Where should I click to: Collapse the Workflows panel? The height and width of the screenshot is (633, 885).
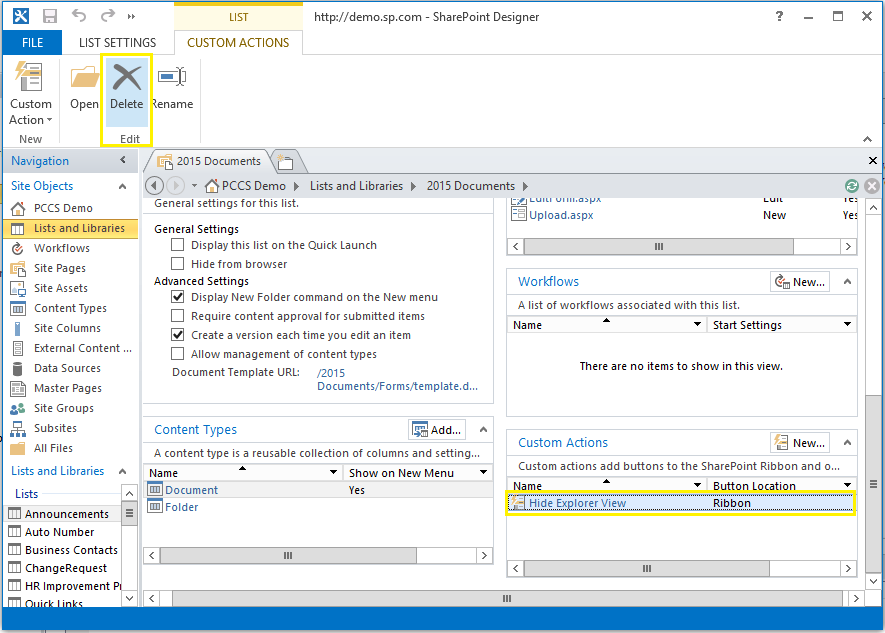point(847,282)
